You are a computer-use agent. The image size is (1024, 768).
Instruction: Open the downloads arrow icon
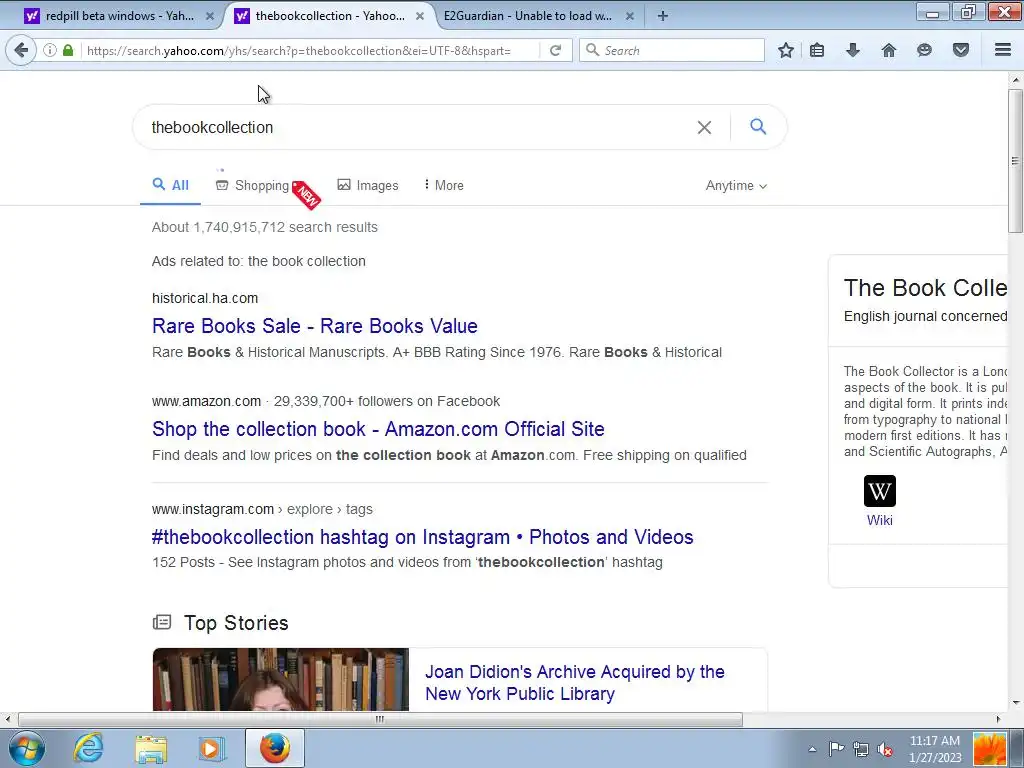point(853,50)
